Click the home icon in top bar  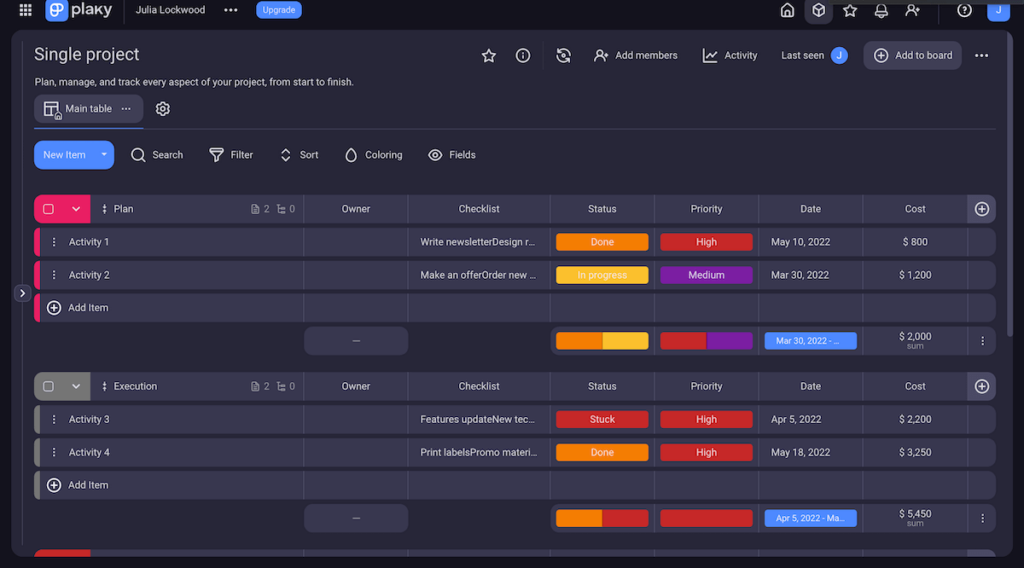click(787, 10)
